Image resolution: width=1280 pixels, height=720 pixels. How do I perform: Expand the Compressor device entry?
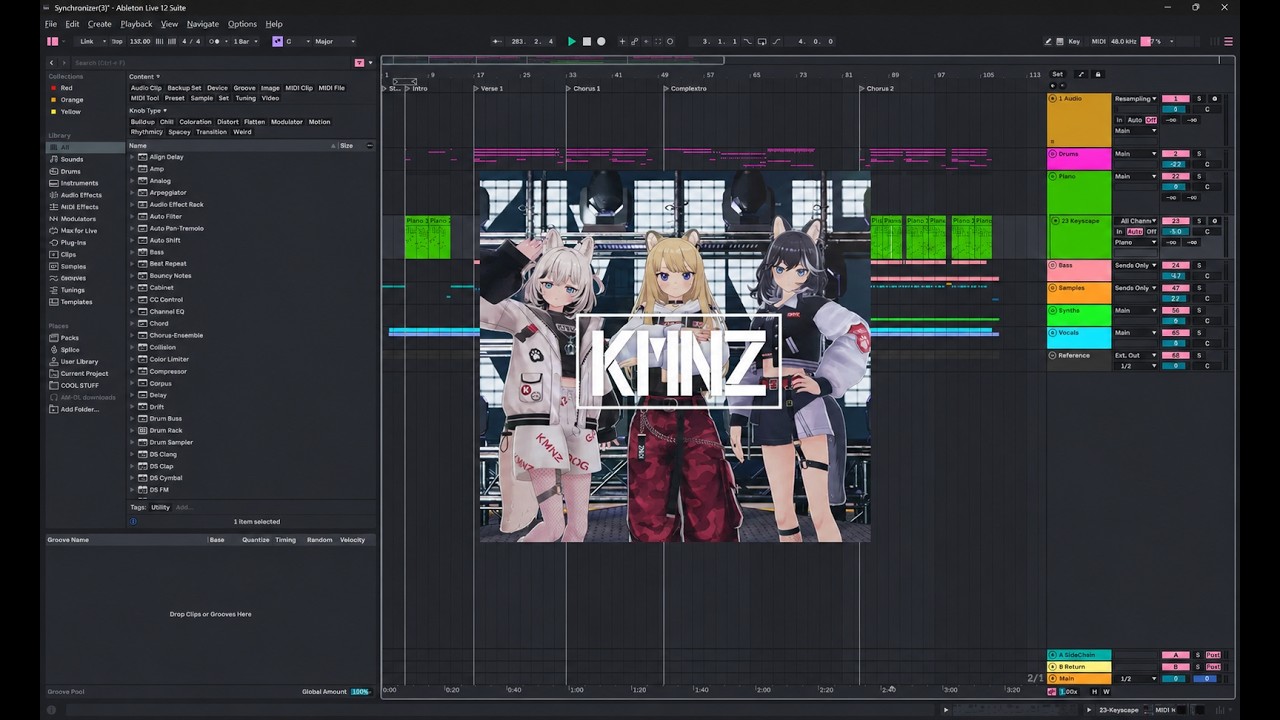(x=132, y=371)
